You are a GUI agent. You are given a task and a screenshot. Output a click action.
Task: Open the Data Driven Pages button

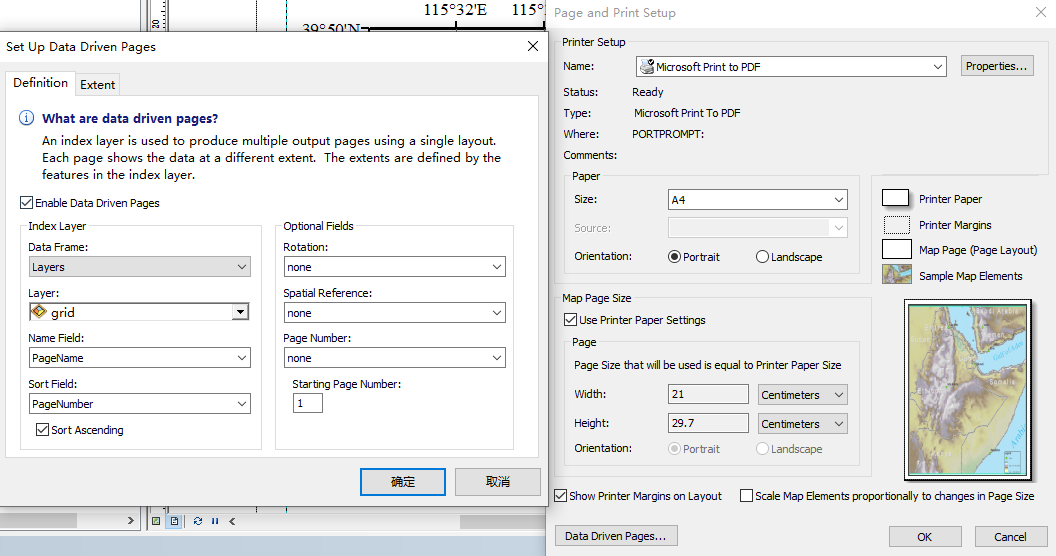(x=616, y=536)
